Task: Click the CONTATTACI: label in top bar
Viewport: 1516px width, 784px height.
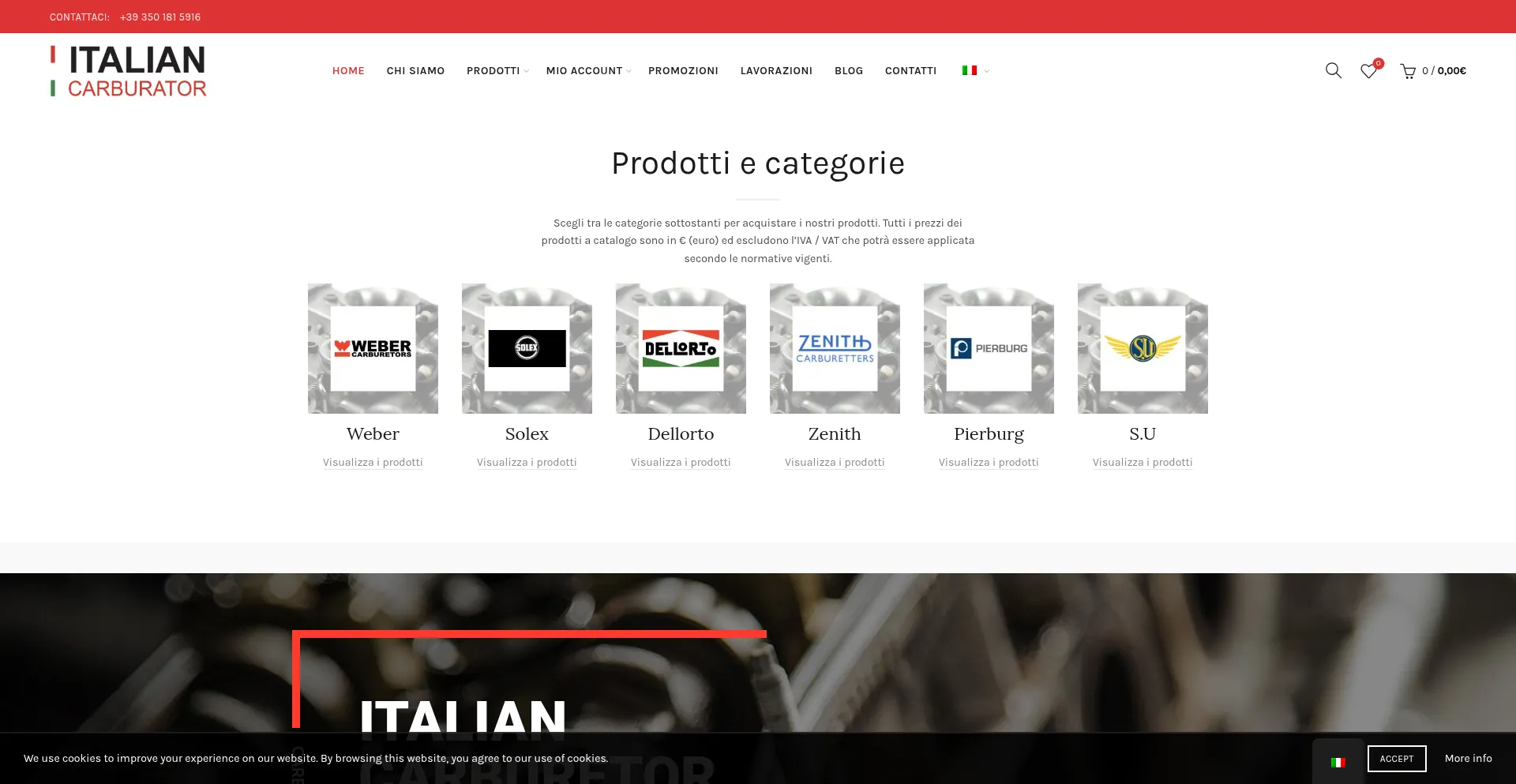Action: pyautogui.click(x=80, y=17)
